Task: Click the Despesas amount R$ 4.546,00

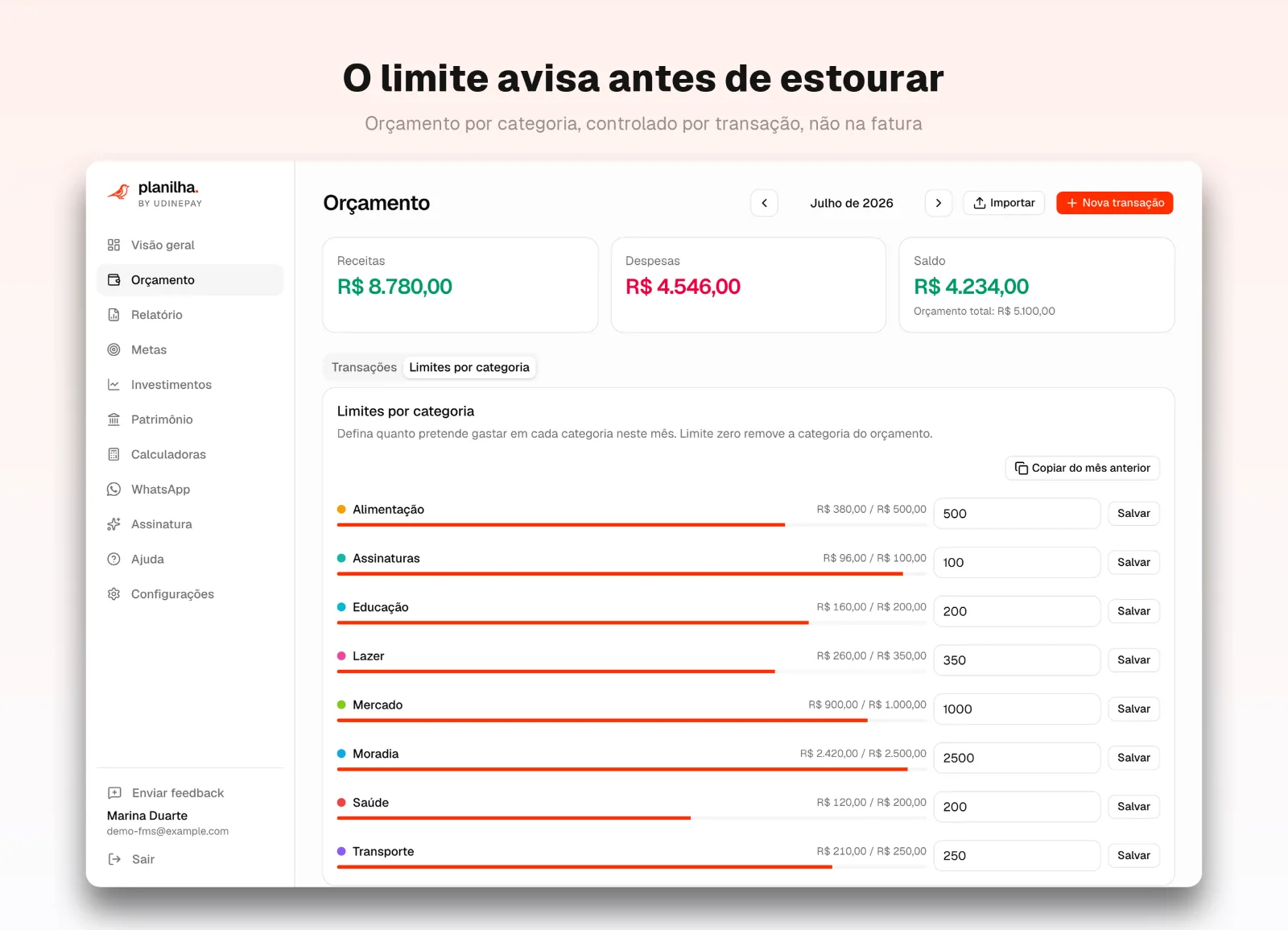Action: click(683, 287)
